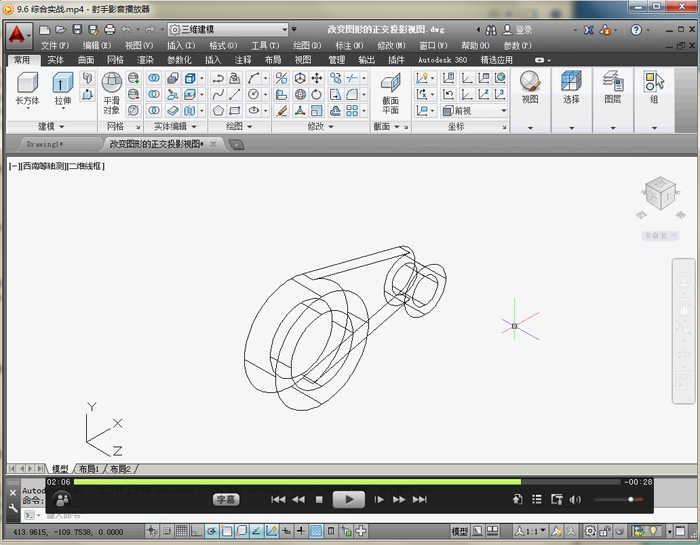Open the 文件 menu
The image size is (700, 545).
tap(55, 46)
